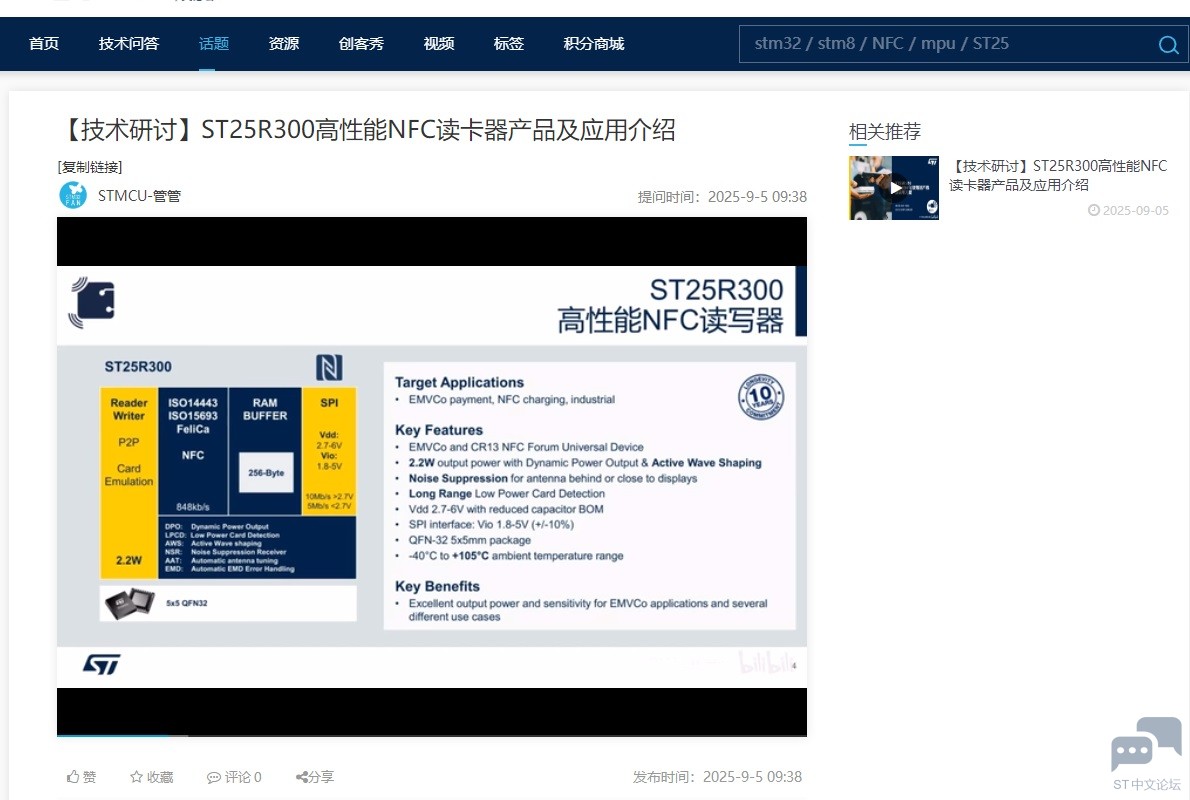Click the article title ST25R300高性能NFC读卡器产品及应用介绍
The width and height of the screenshot is (1190, 800).
tap(366, 130)
